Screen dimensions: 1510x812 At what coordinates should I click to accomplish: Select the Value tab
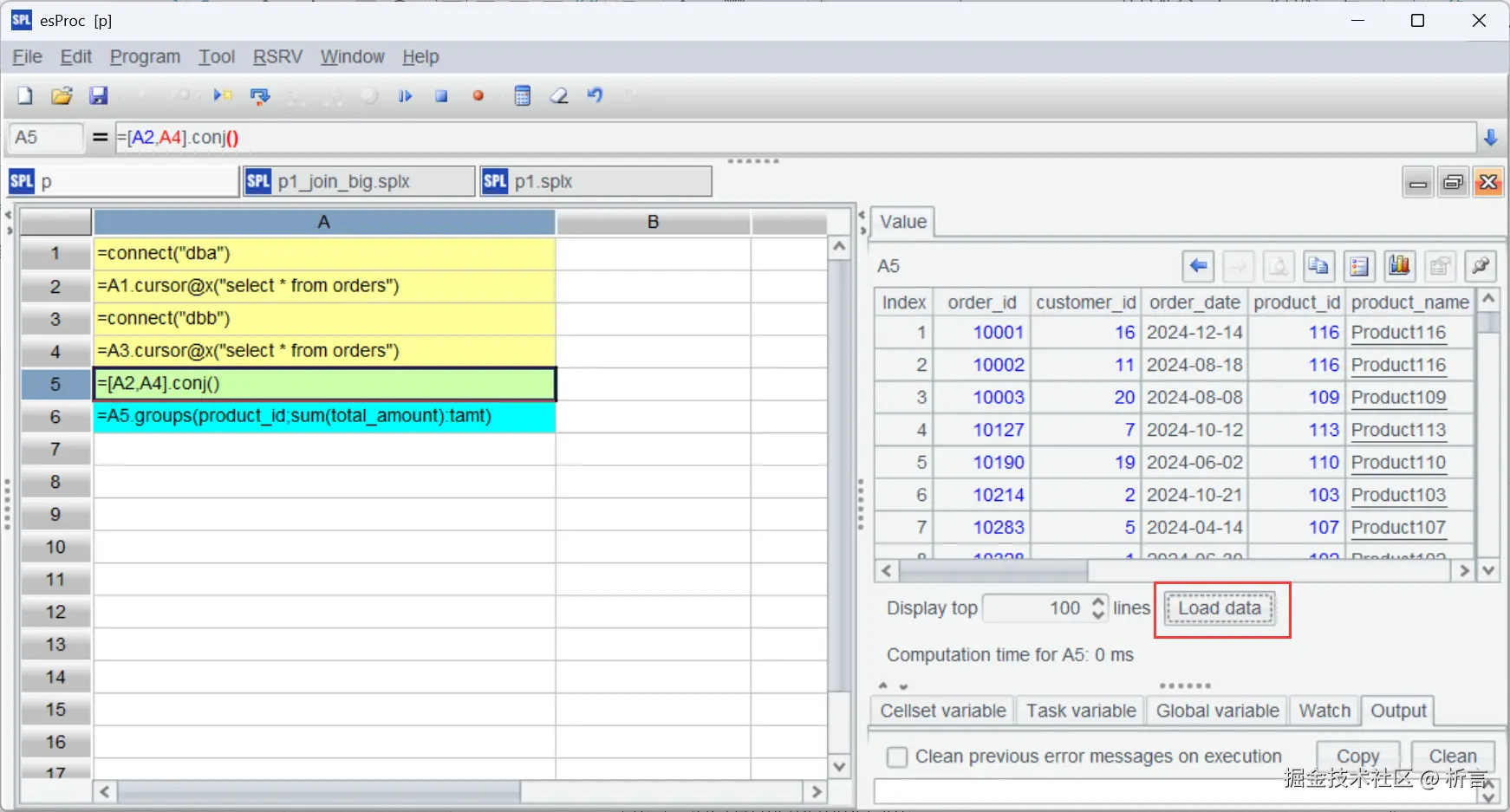903,222
